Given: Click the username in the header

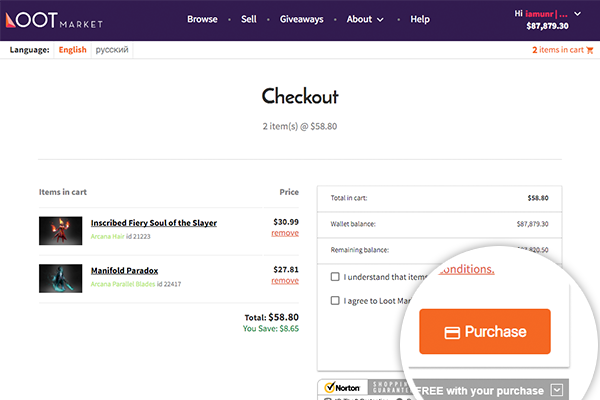Looking at the screenshot, I should [x=546, y=14].
